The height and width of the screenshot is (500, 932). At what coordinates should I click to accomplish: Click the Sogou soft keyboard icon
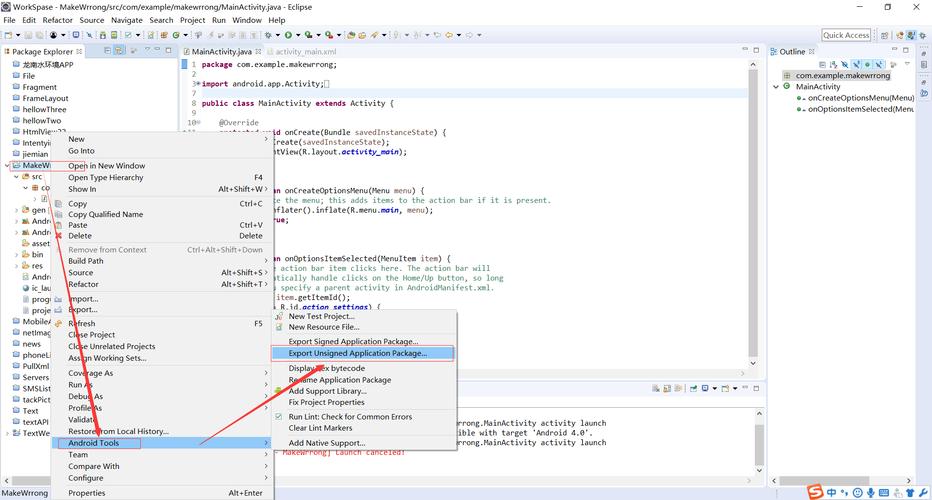884,492
